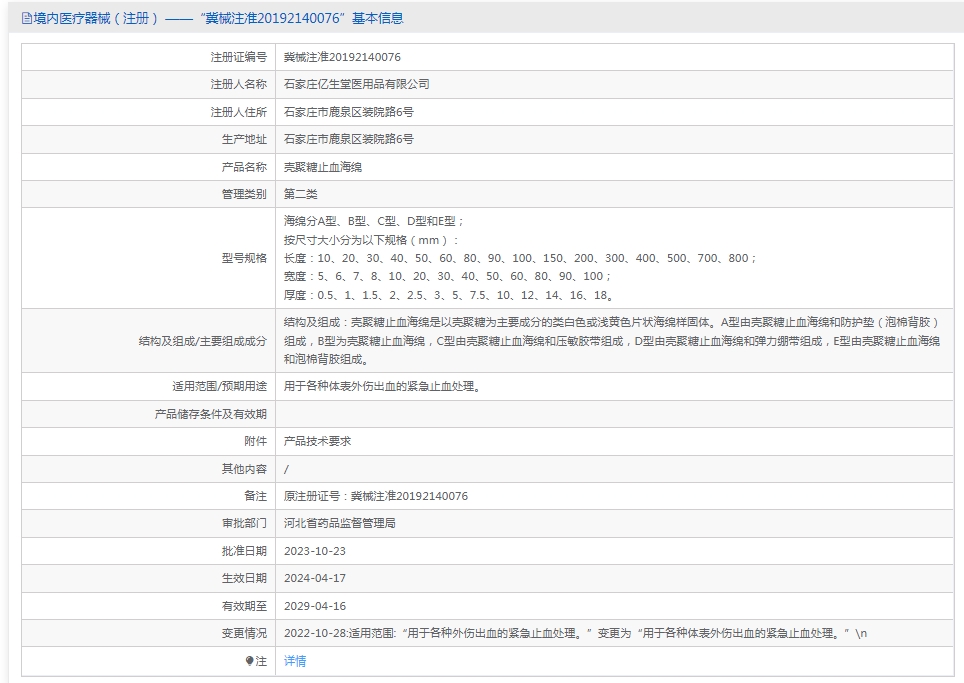This screenshot has height=683, width=964.
Task: Select effective date 2024-04-17
Action: (x=315, y=578)
